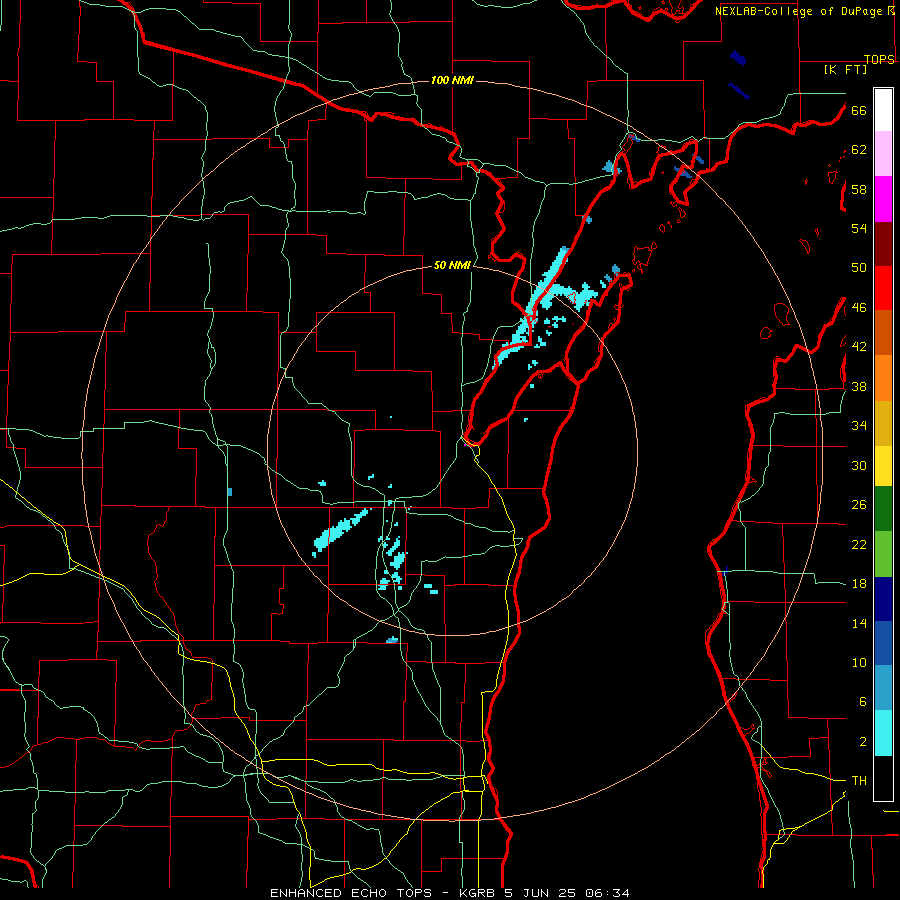Image resolution: width=900 pixels, height=900 pixels.
Task: Click the '54' legend value
Action: [859, 228]
